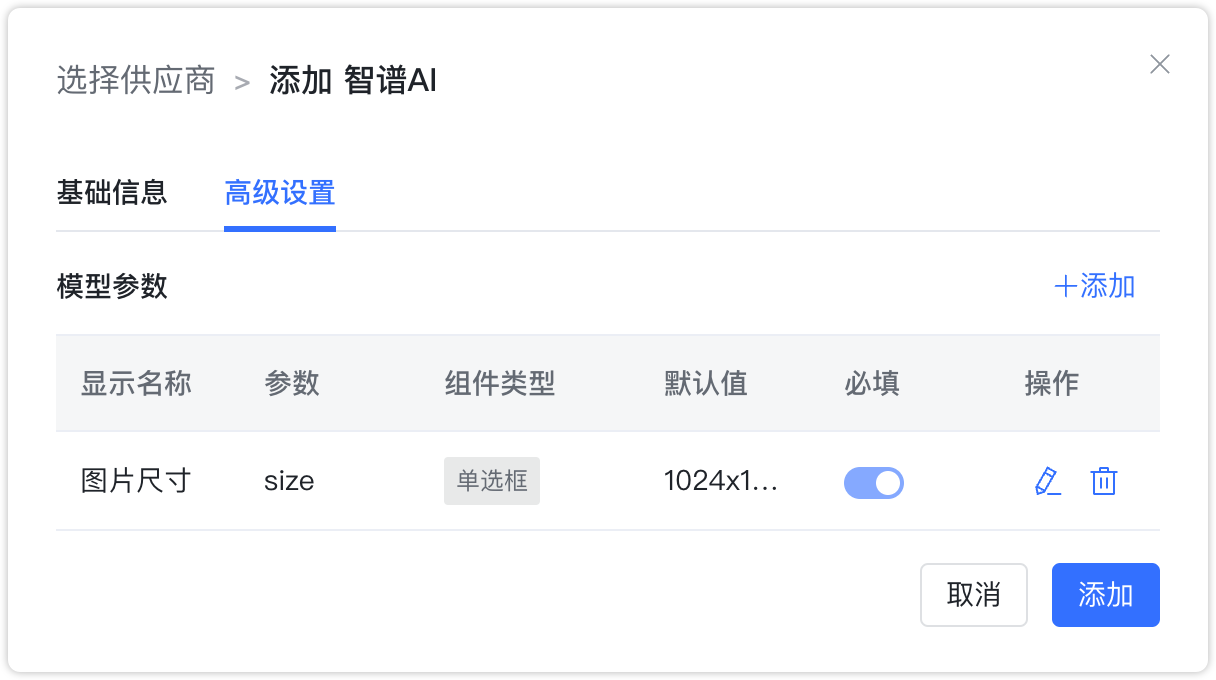Enable the required switch in the table row
Viewport: 1216px width, 680px height.
pyautogui.click(x=874, y=482)
